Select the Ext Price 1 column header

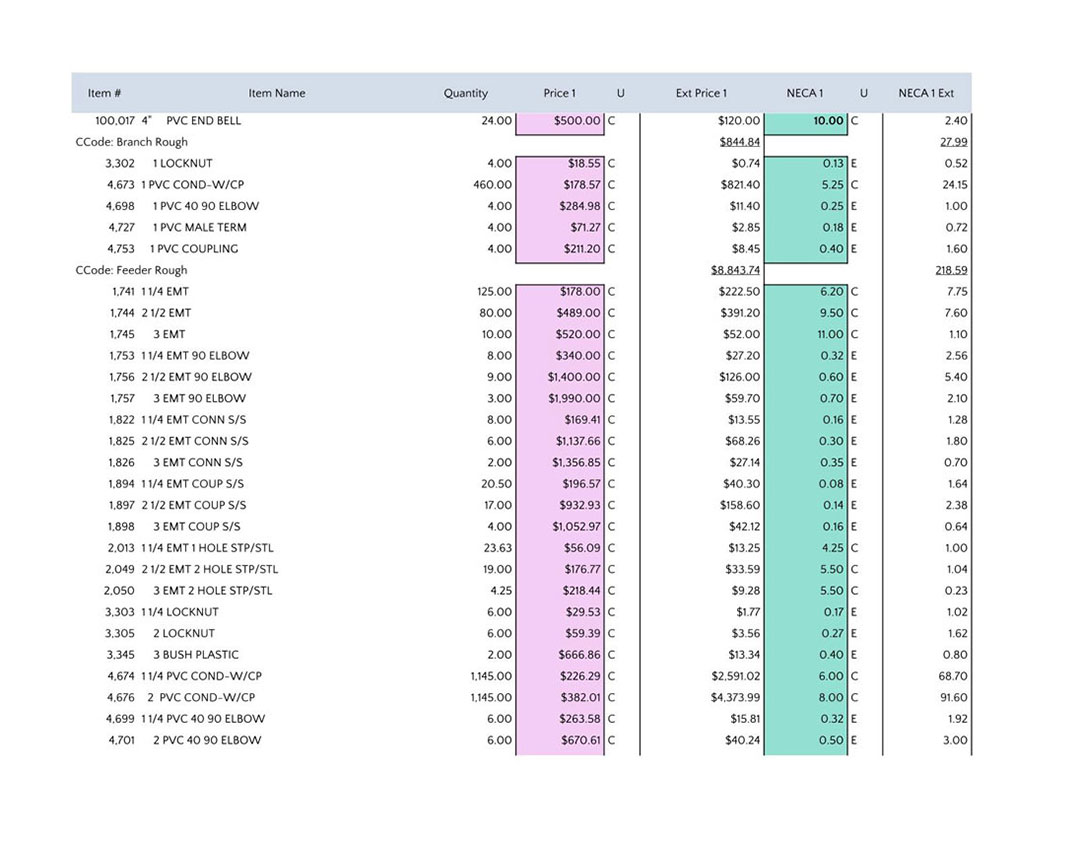[701, 93]
